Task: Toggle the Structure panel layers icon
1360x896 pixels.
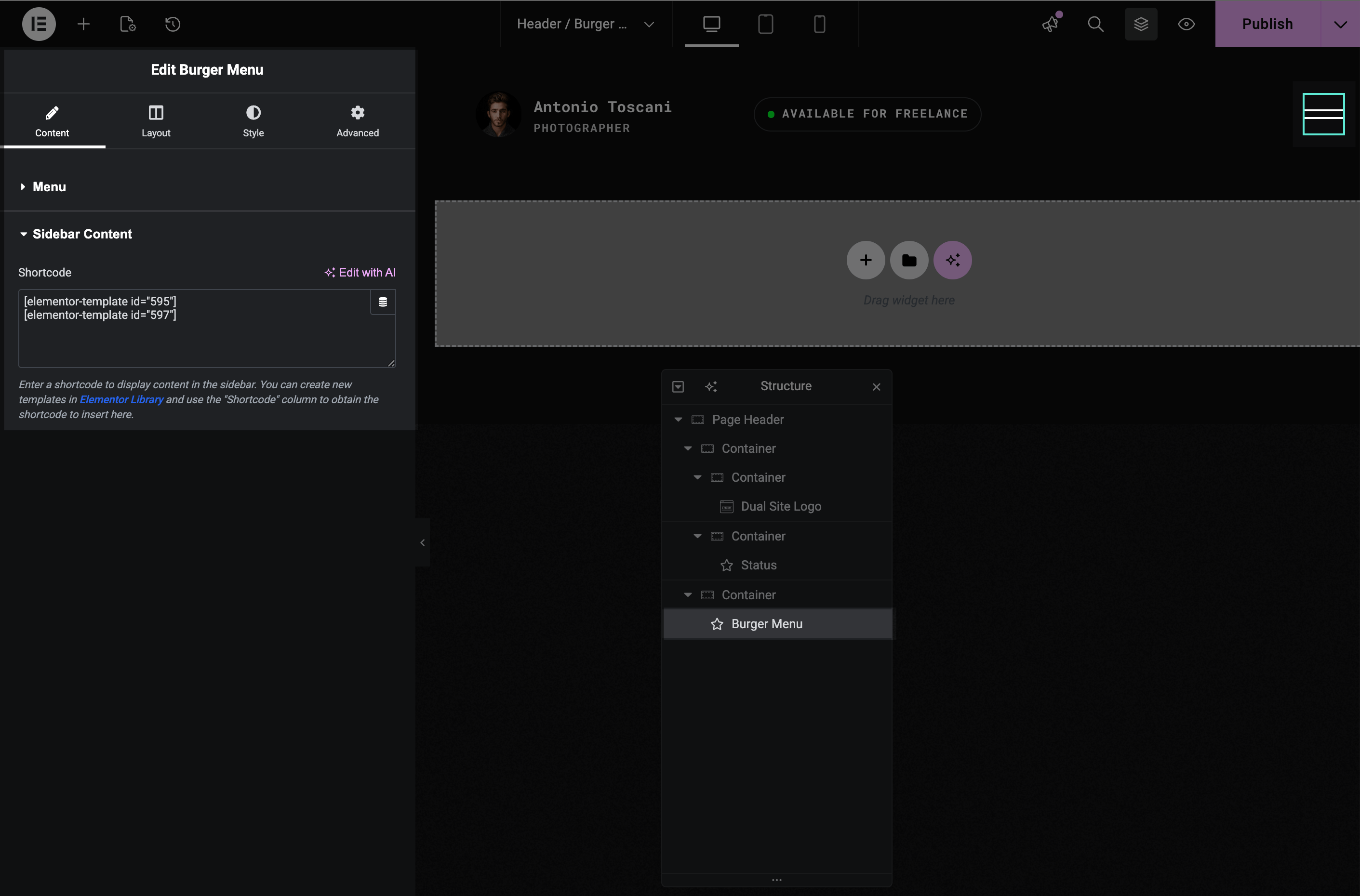Action: (1140, 24)
